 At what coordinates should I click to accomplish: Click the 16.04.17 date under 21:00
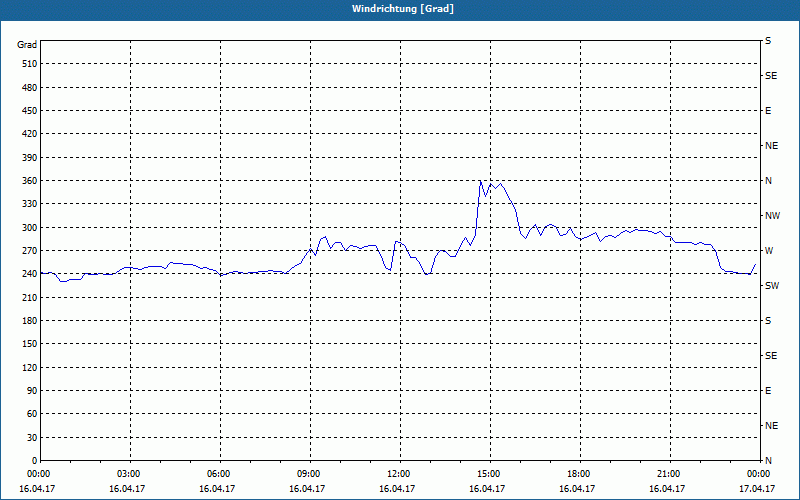click(667, 488)
